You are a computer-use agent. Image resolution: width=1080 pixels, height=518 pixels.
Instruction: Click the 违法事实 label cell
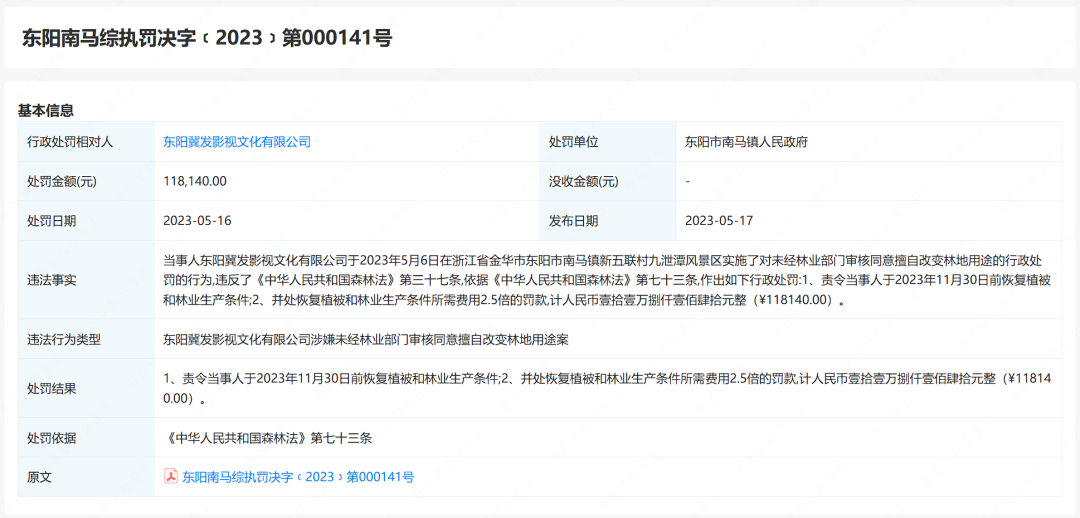point(52,280)
